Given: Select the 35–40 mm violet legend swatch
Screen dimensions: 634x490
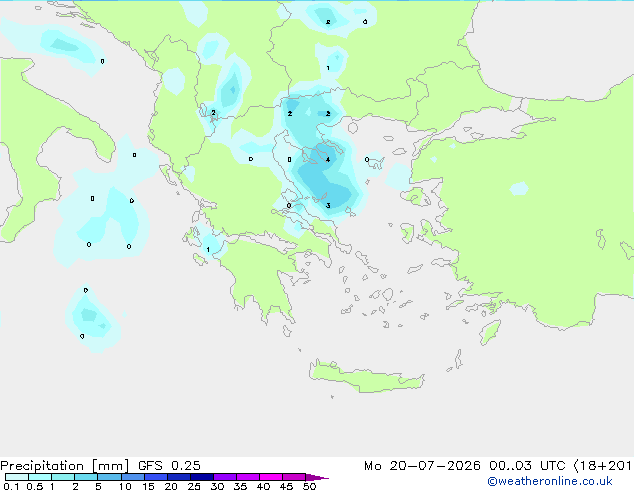Looking at the screenshot, I should (248, 477).
